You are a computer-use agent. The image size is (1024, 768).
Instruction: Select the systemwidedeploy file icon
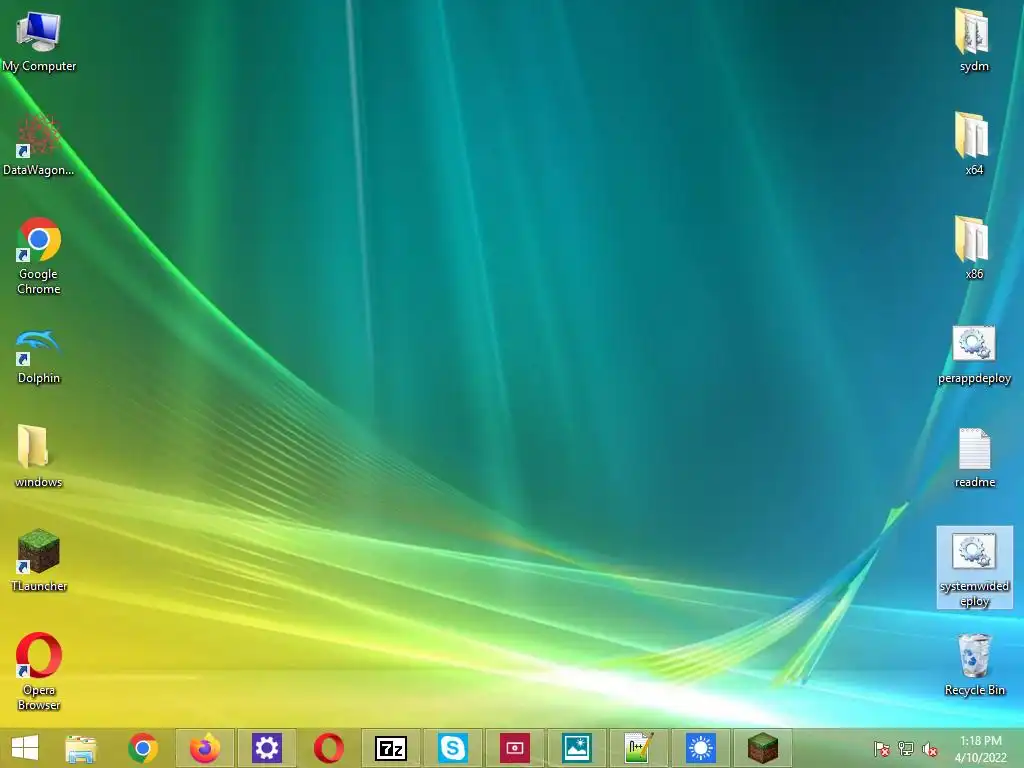click(x=974, y=568)
